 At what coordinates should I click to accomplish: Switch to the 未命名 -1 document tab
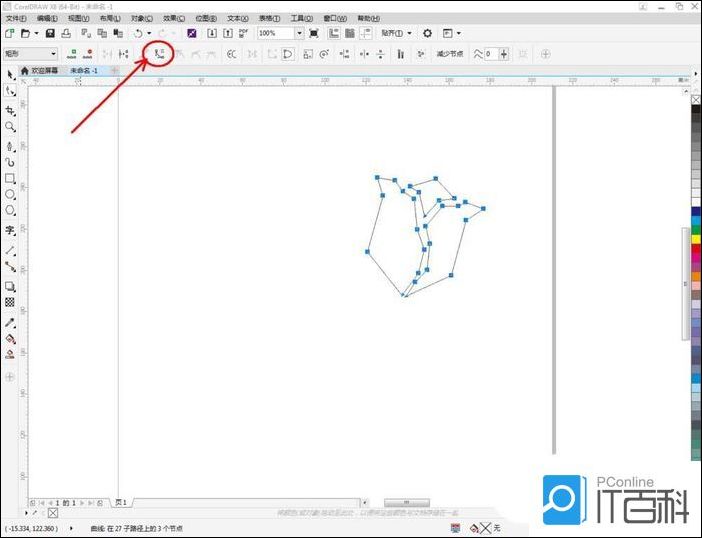point(84,71)
